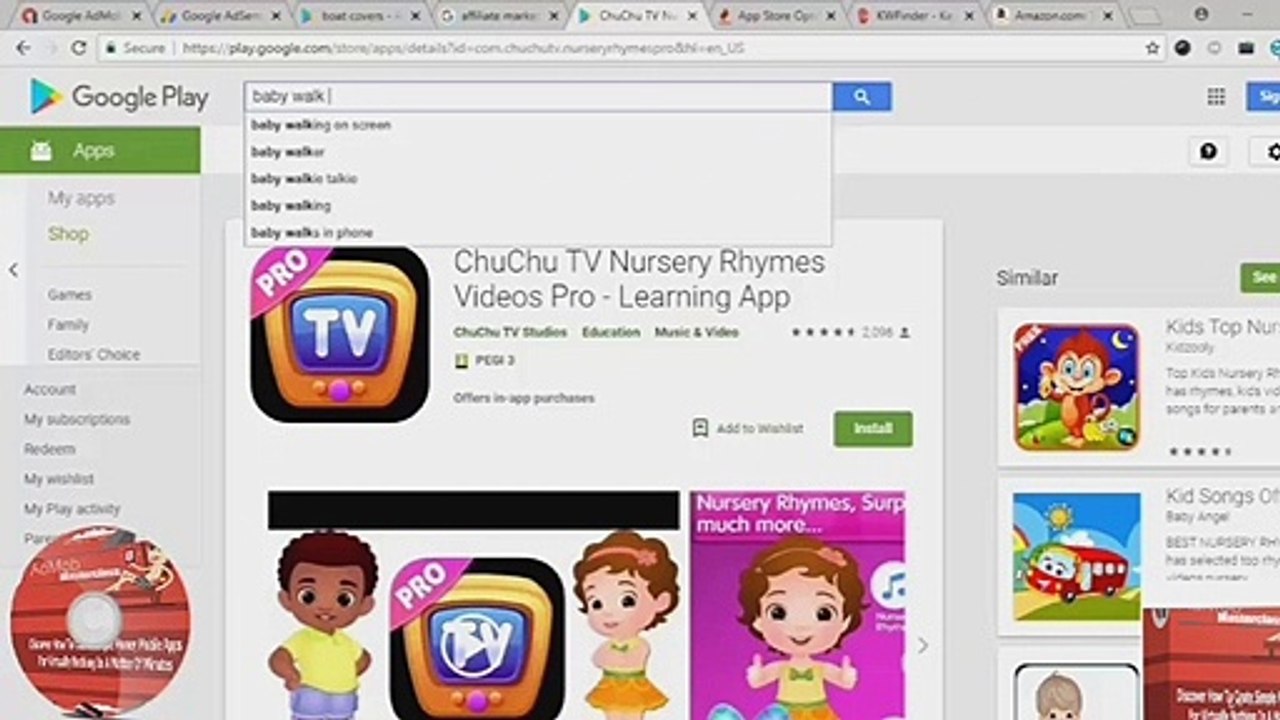
Task: Click the ChuChu TV Pro app icon
Action: [340, 334]
